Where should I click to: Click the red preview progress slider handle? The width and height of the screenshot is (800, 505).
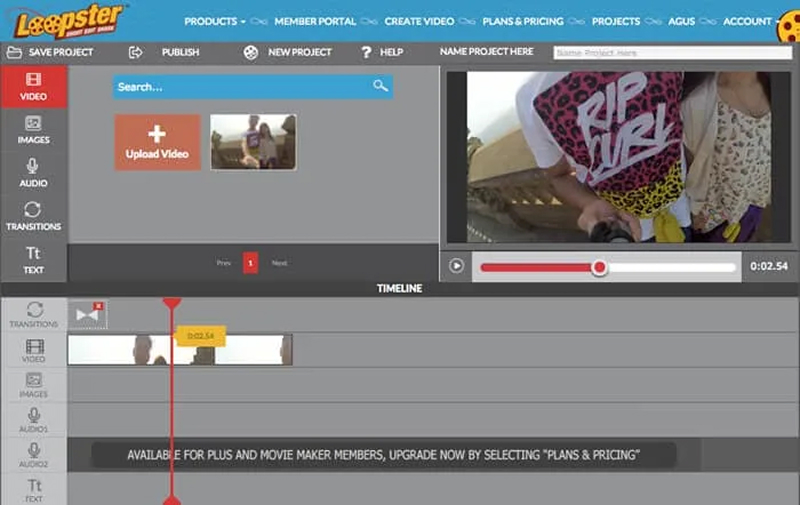click(x=599, y=267)
